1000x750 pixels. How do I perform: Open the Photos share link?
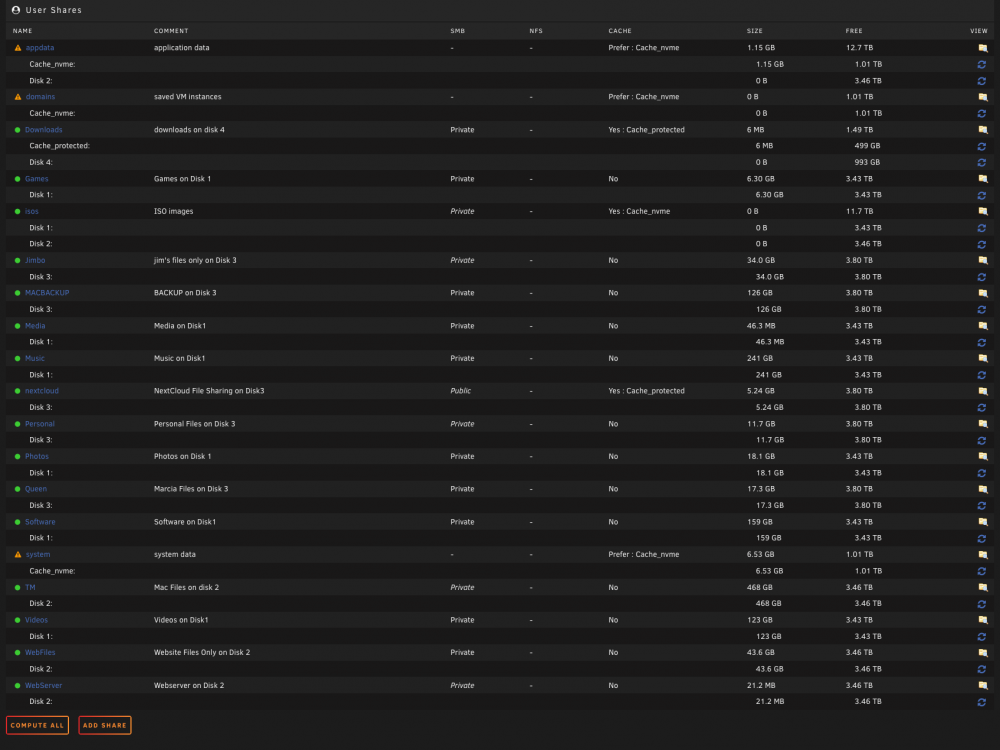click(37, 456)
